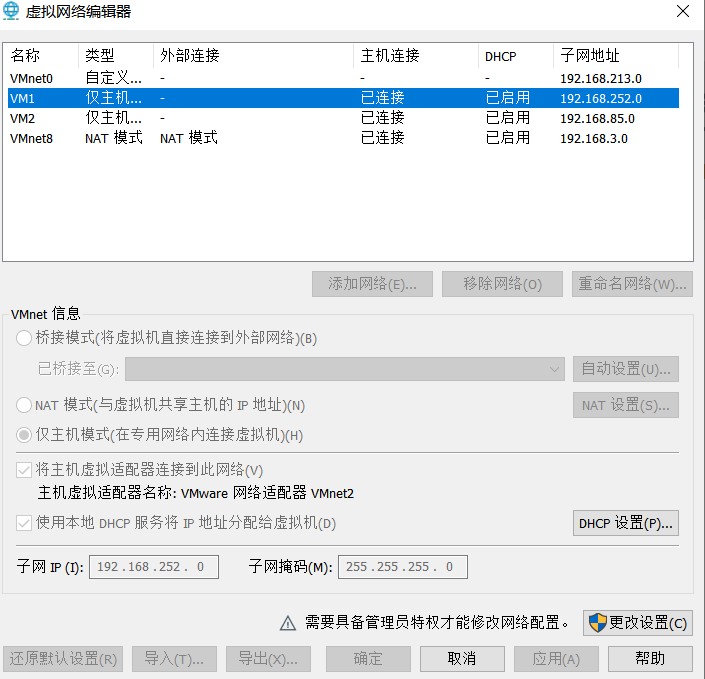Click subnet address 192.168.3.0
Screen dimensions: 705x679
pyautogui.click(x=593, y=138)
